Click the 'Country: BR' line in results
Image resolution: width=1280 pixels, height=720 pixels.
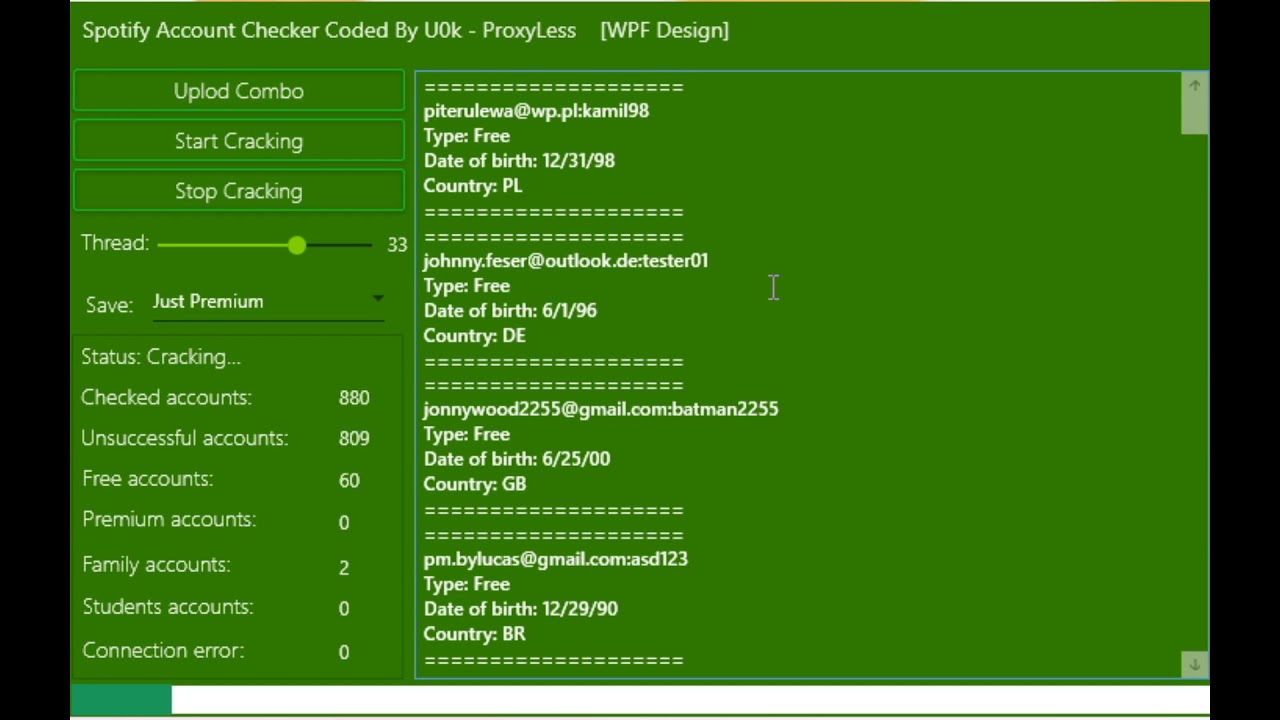click(474, 634)
